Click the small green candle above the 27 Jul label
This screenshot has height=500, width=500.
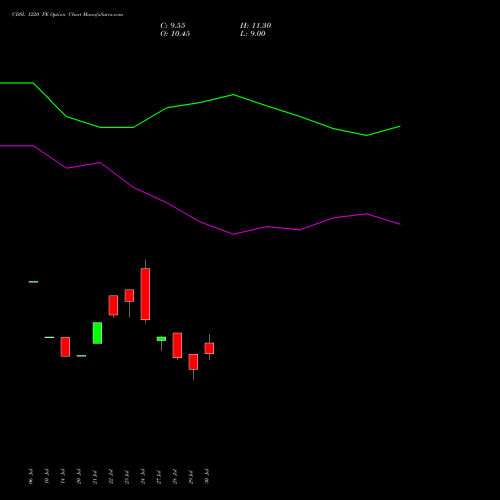(161, 339)
